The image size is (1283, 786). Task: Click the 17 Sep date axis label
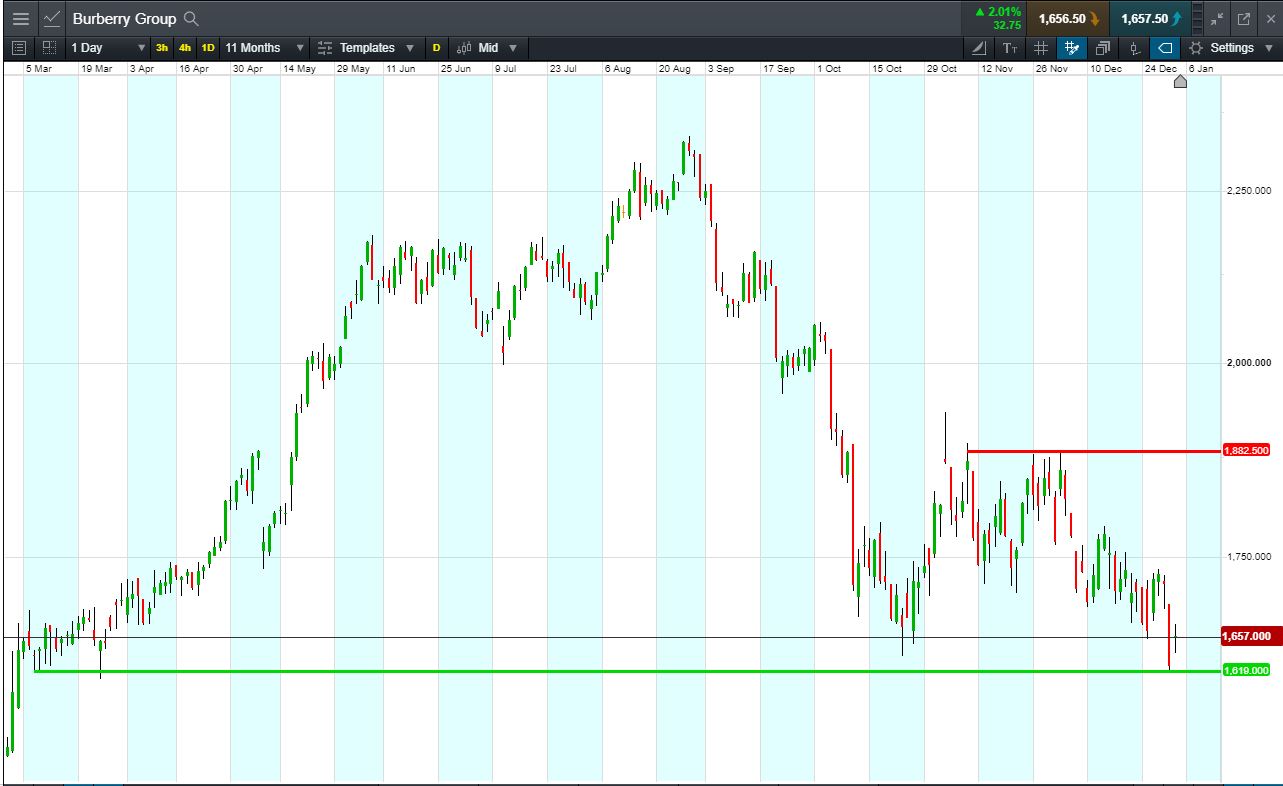pyautogui.click(x=779, y=69)
